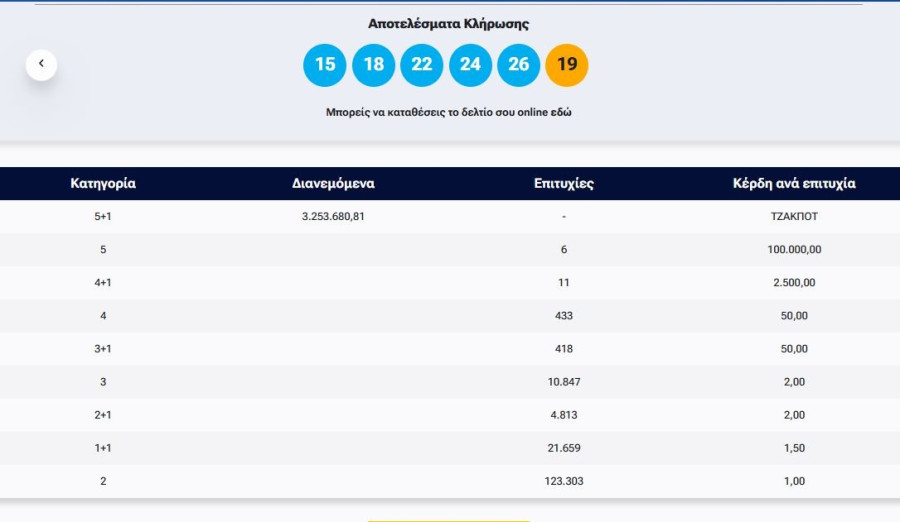Viewport: 900px width, 522px height.
Task: Click the '433' successes cell
Action: coord(564,316)
